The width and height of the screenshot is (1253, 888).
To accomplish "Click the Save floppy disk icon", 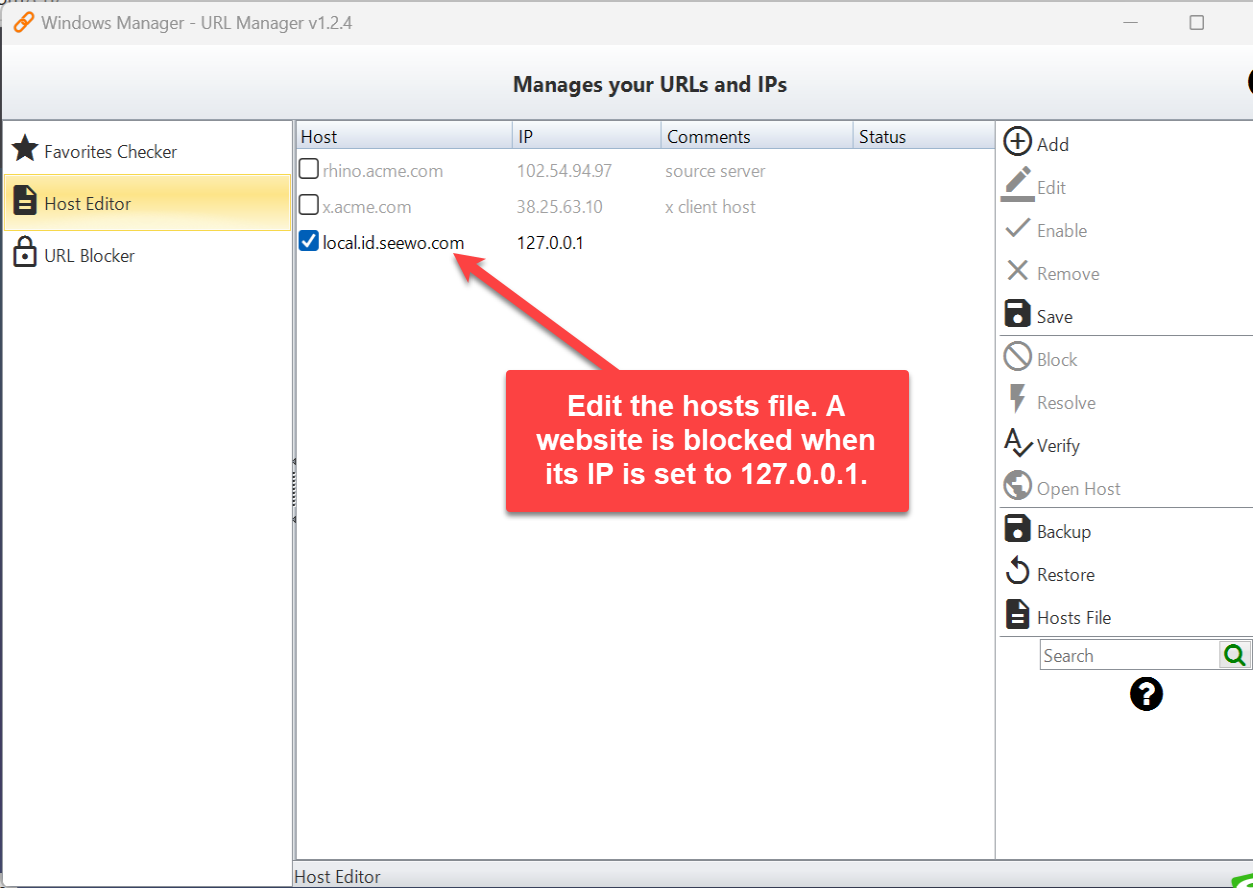I will (1017, 314).
